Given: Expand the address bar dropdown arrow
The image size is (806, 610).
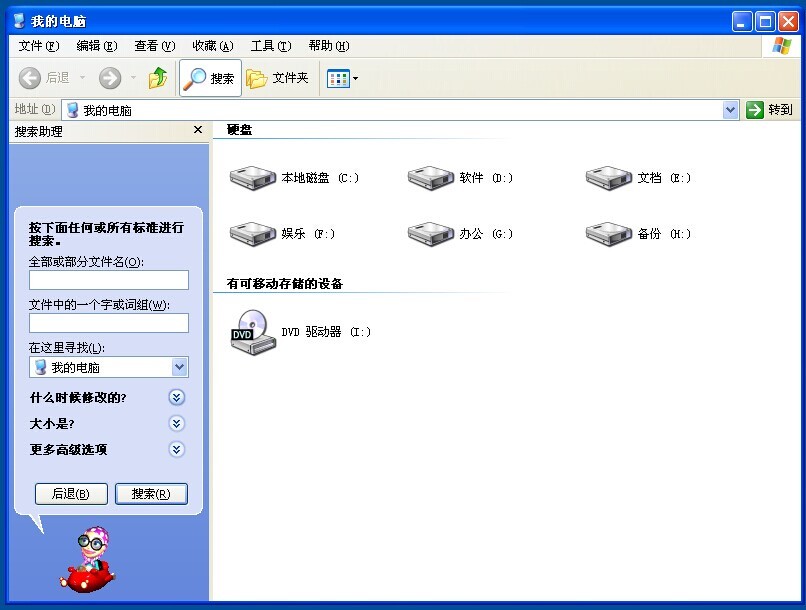Looking at the screenshot, I should click(x=730, y=110).
